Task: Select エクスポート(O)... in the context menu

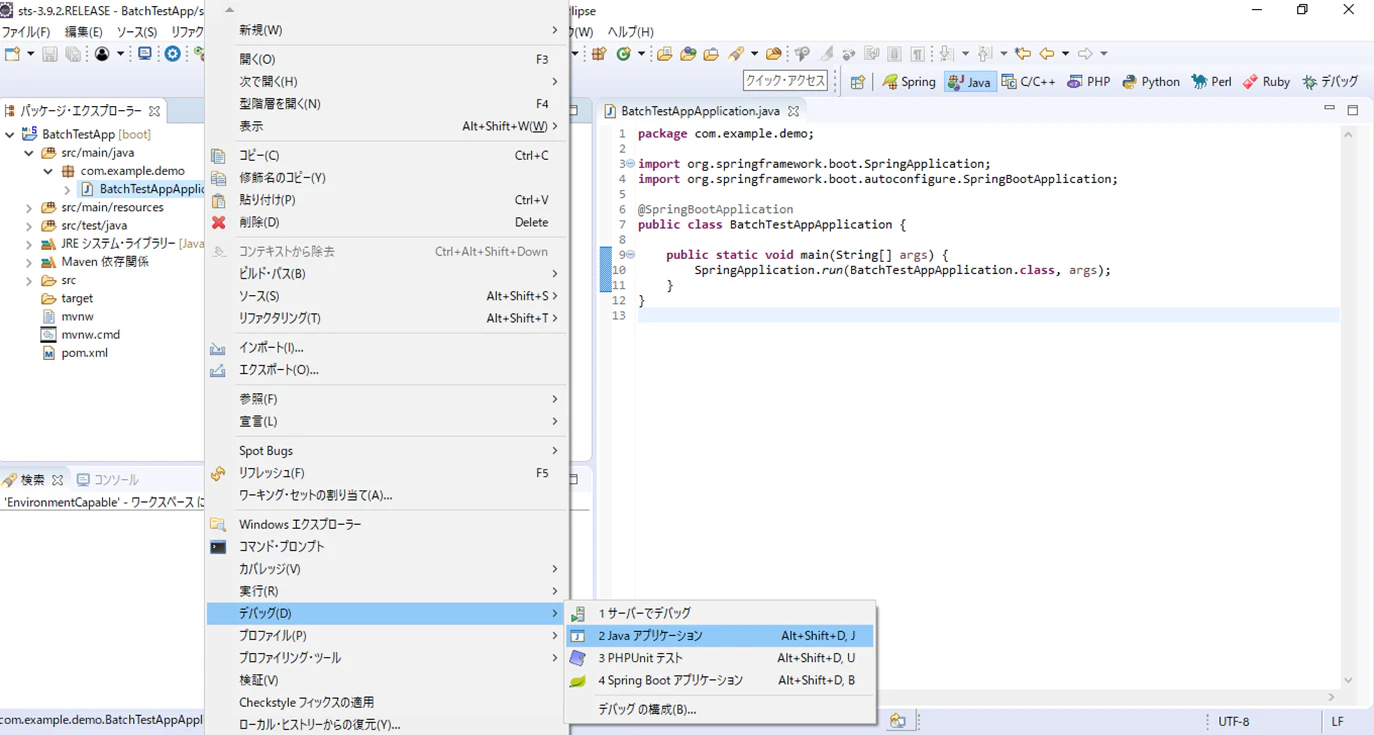Action: coord(386,370)
